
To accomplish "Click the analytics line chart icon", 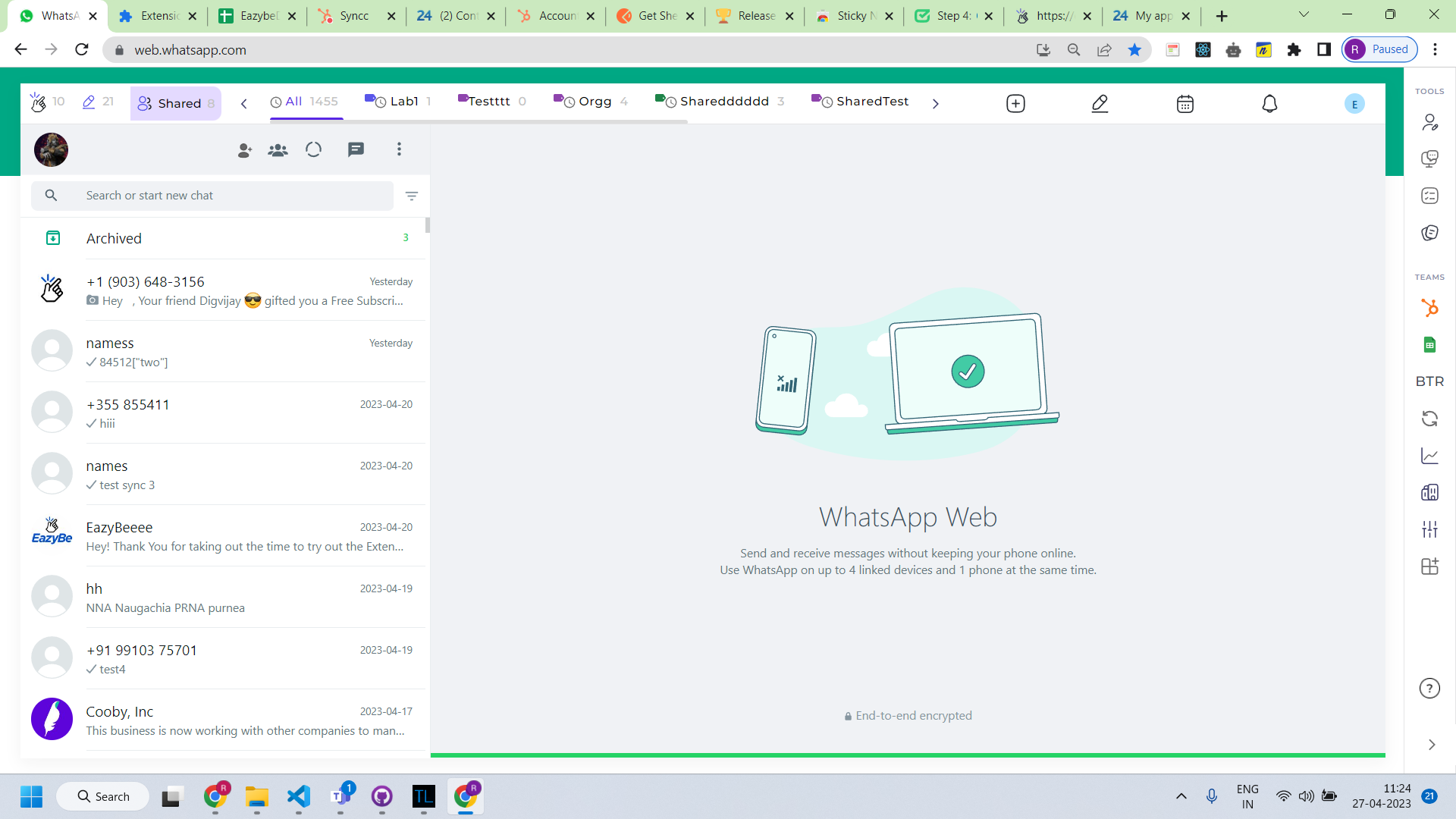I will point(1429,456).
